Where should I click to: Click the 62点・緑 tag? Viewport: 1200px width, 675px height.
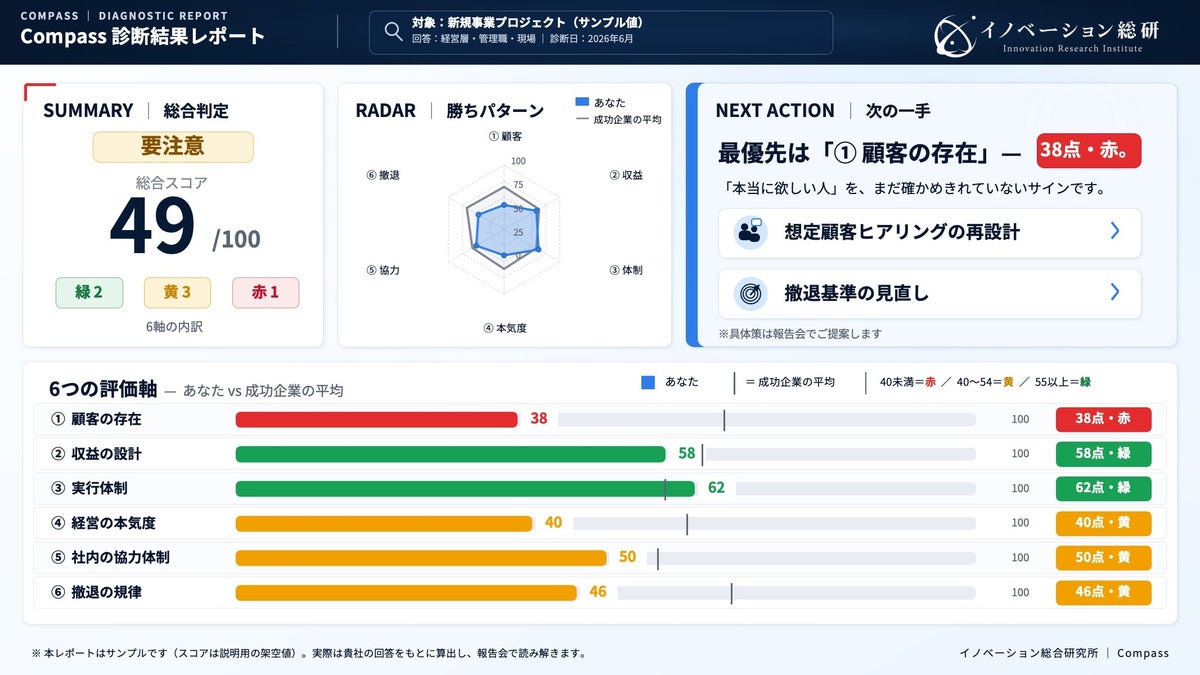[1103, 488]
